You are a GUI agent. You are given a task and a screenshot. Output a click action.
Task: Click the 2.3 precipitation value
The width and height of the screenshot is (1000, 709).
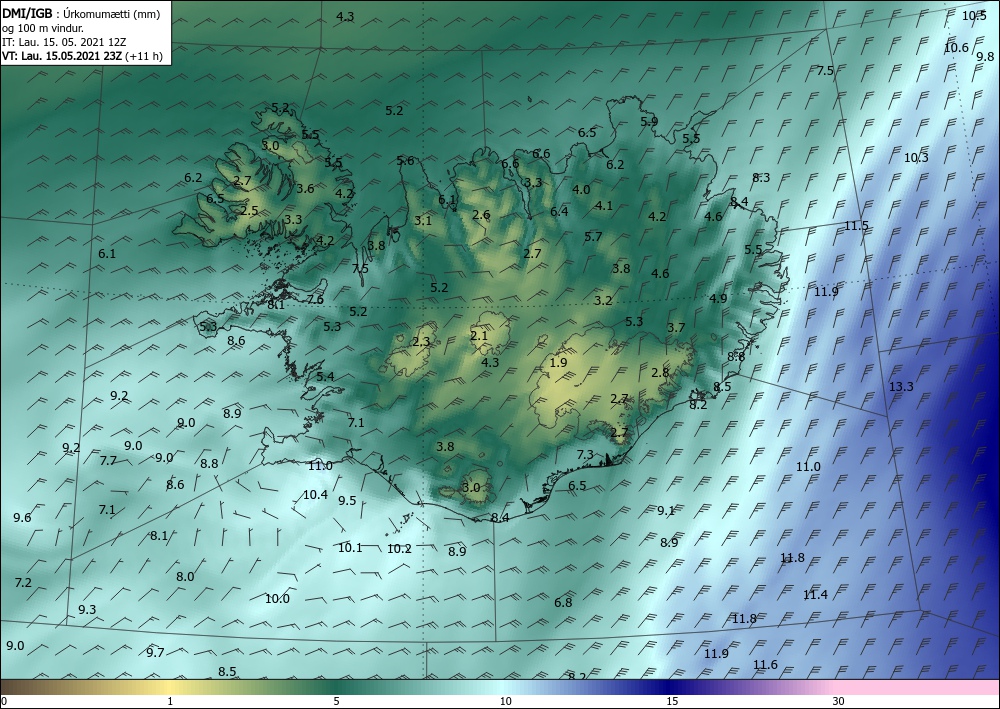[x=421, y=342]
